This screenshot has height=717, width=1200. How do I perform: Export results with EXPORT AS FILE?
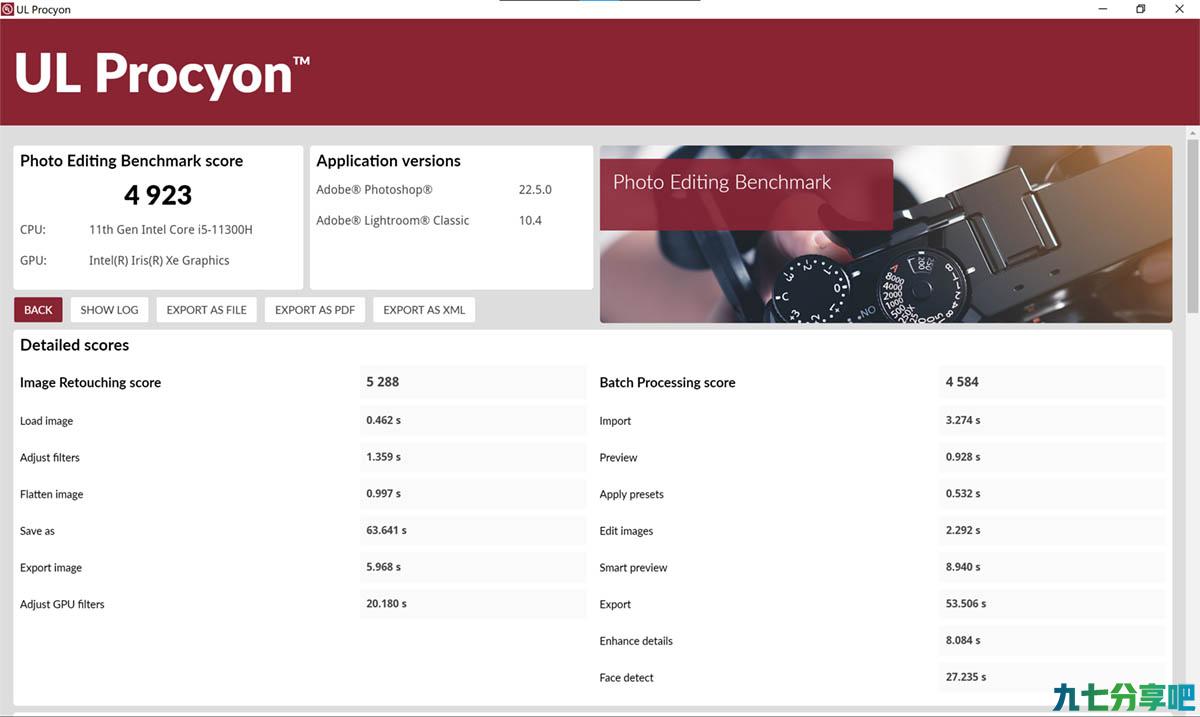pyautogui.click(x=206, y=310)
